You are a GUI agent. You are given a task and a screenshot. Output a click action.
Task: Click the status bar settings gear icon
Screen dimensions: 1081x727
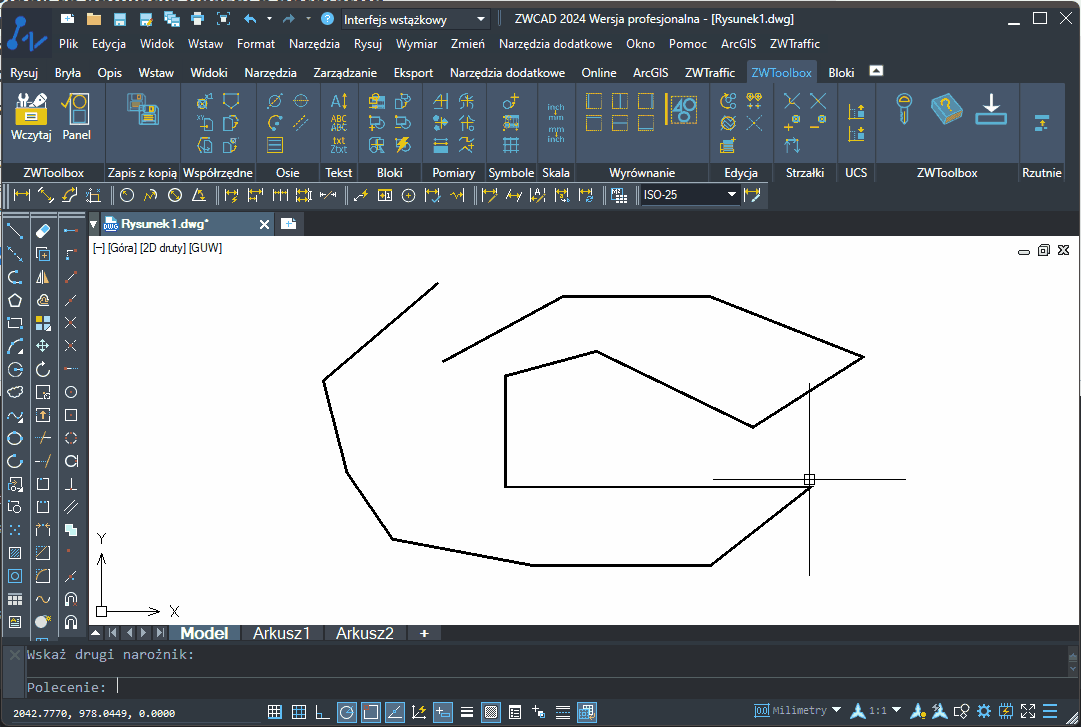pos(984,711)
